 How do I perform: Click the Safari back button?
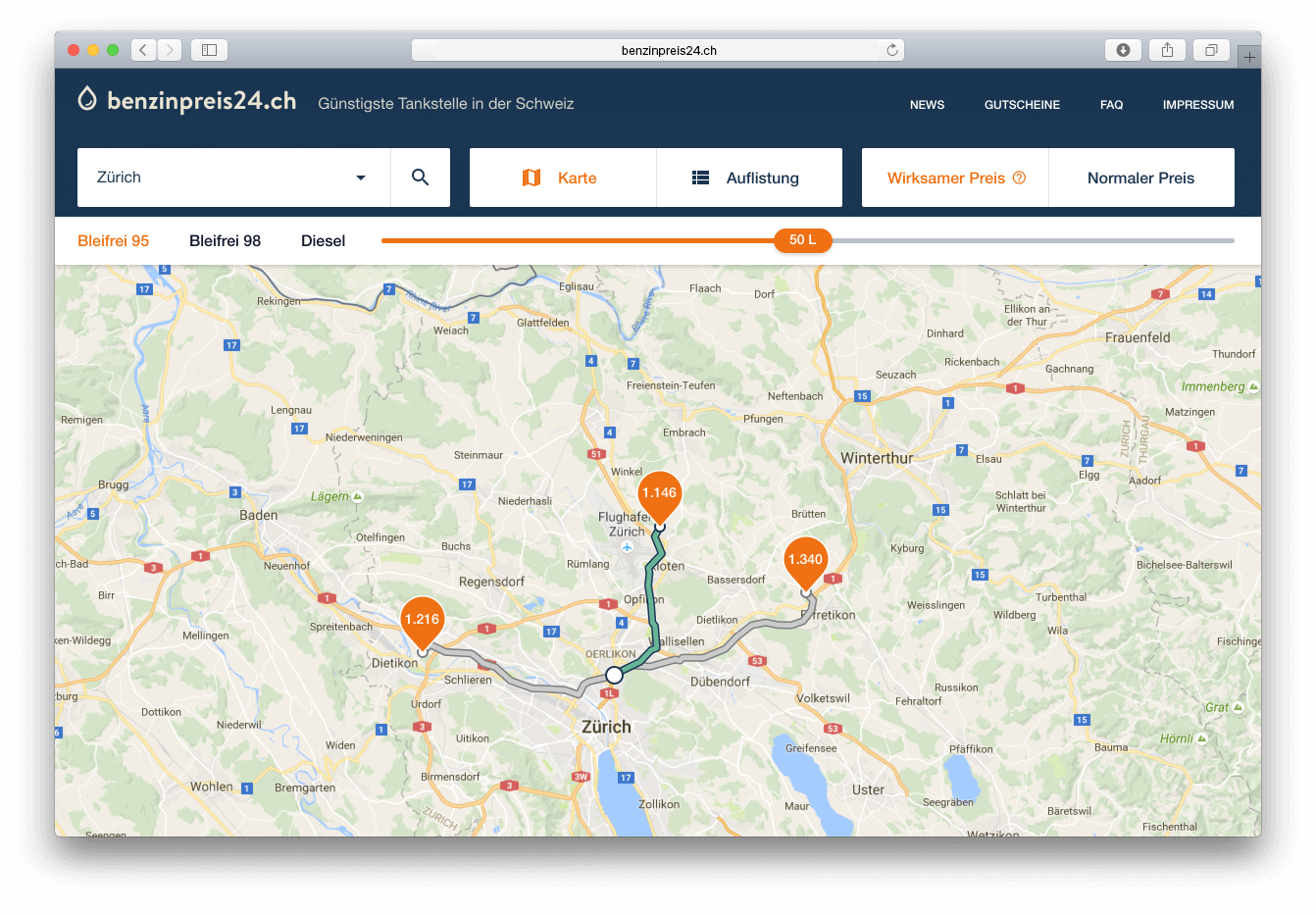point(143,50)
